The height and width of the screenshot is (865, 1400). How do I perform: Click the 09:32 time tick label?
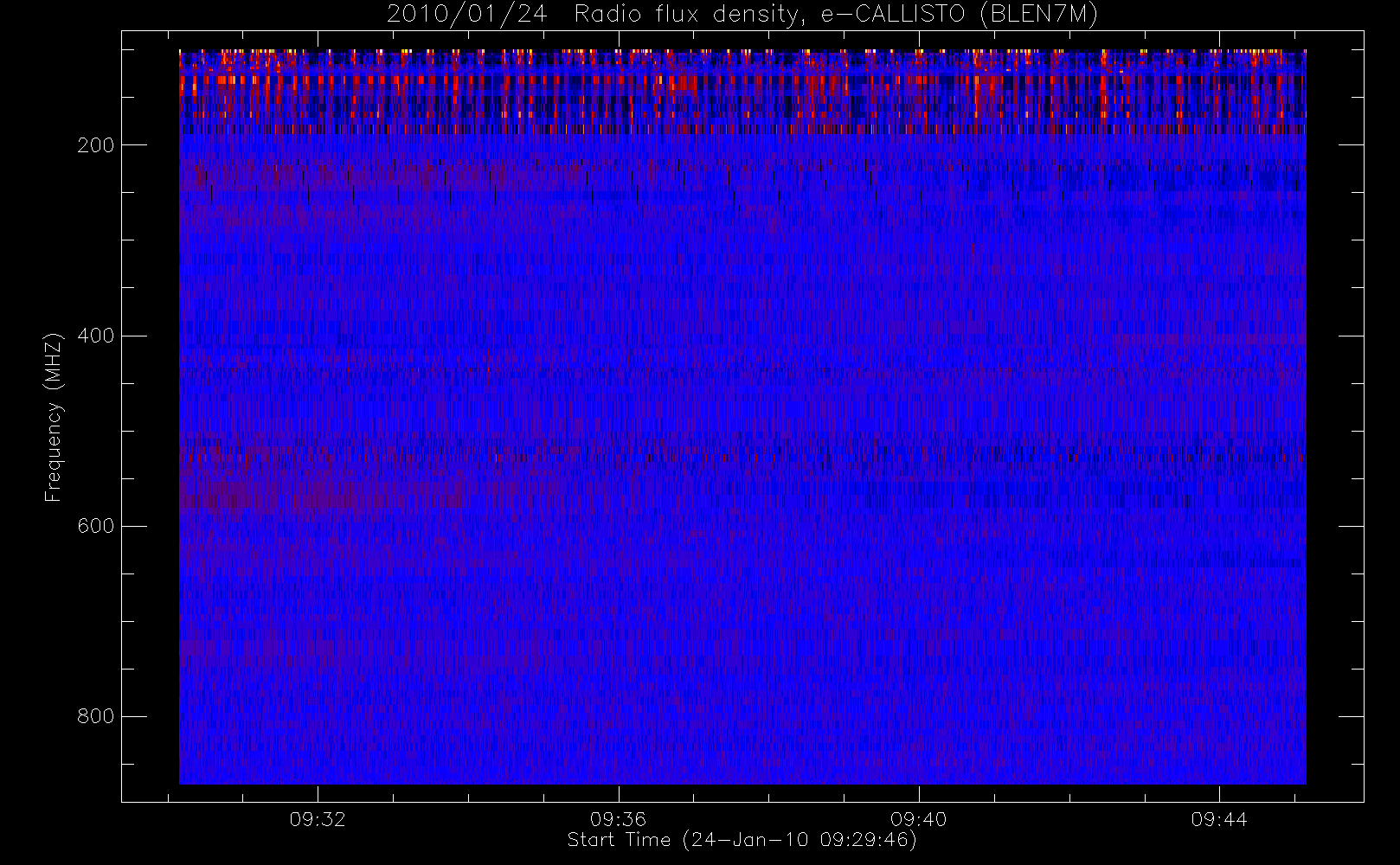coord(318,819)
